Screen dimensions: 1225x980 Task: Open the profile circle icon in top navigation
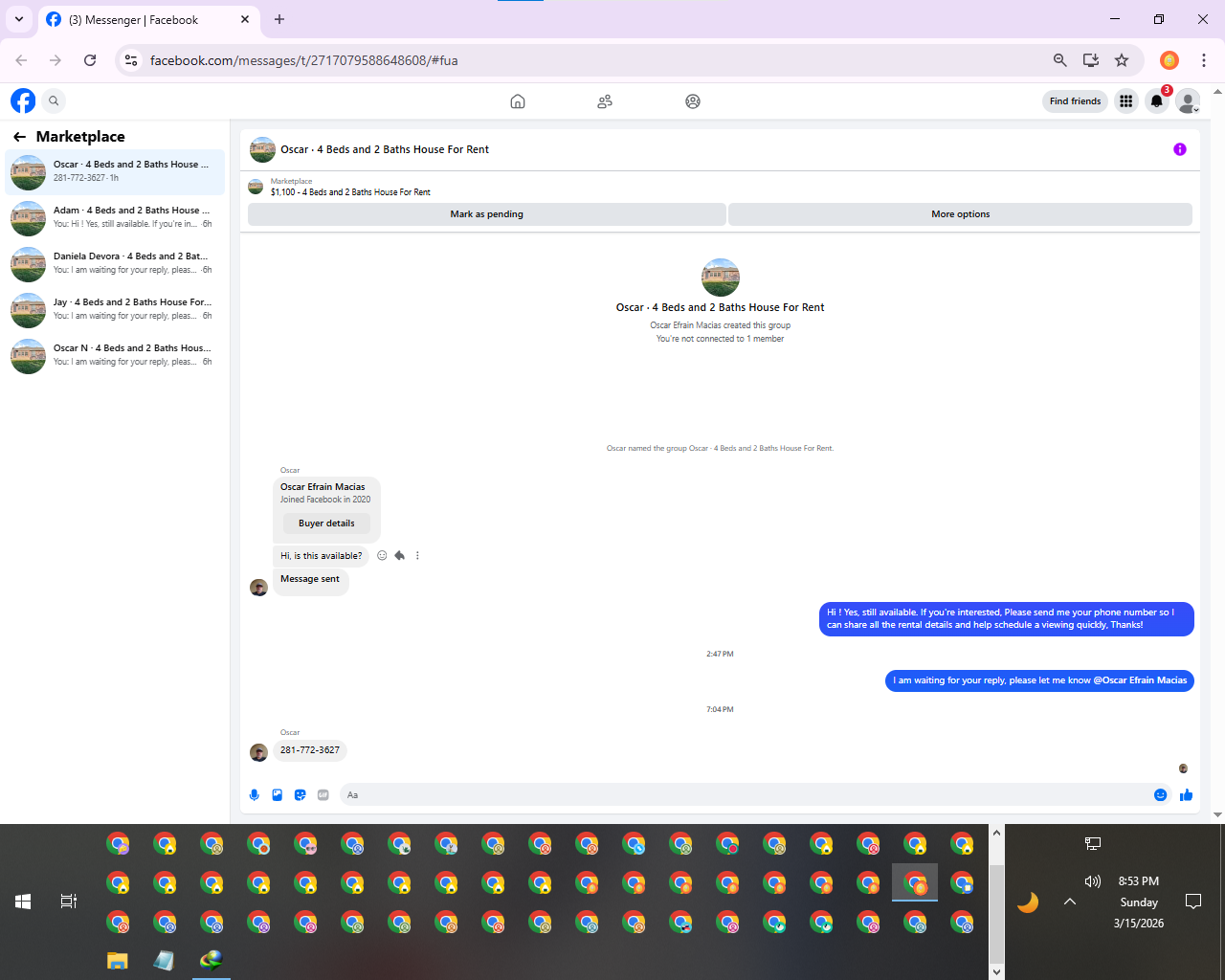pos(693,101)
